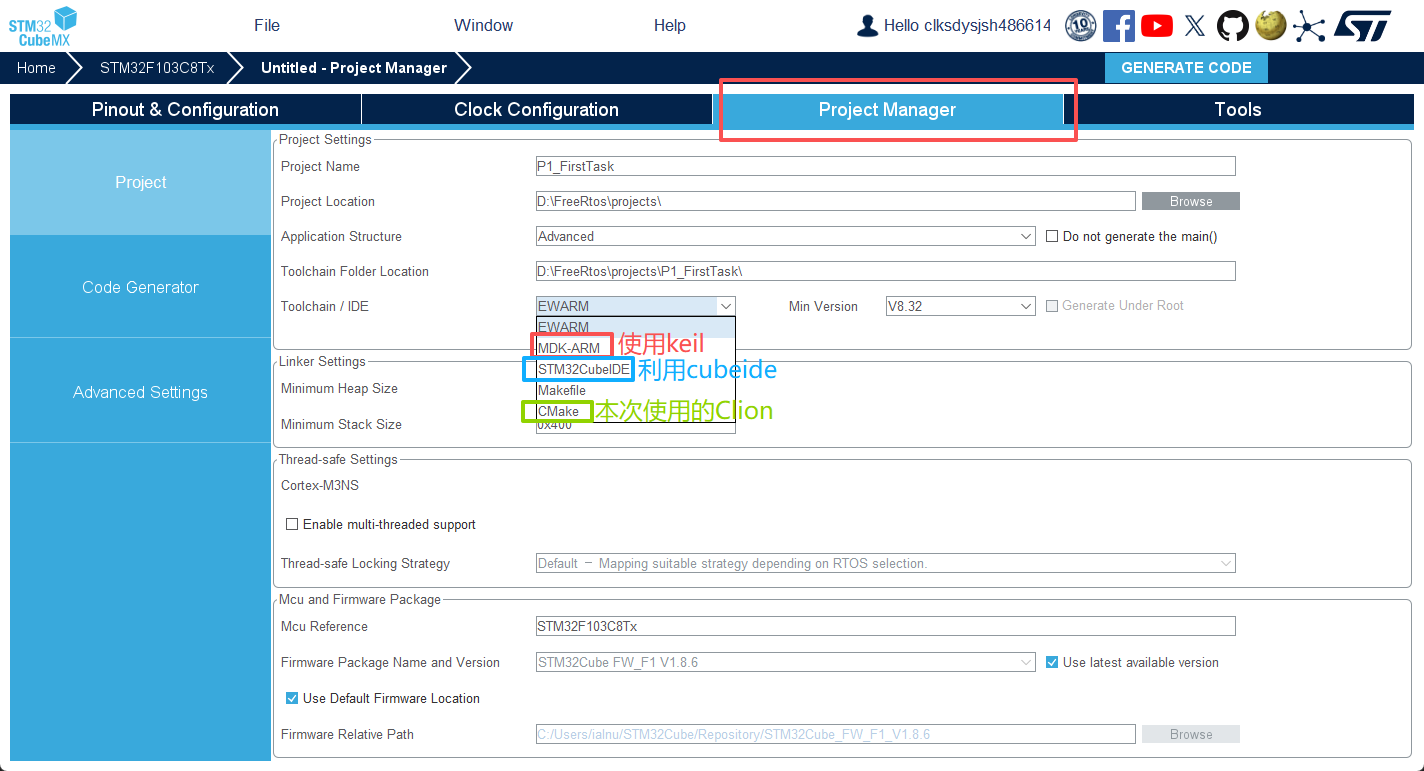Open the Code Generator side section
The width and height of the screenshot is (1424, 771).
coord(141,287)
